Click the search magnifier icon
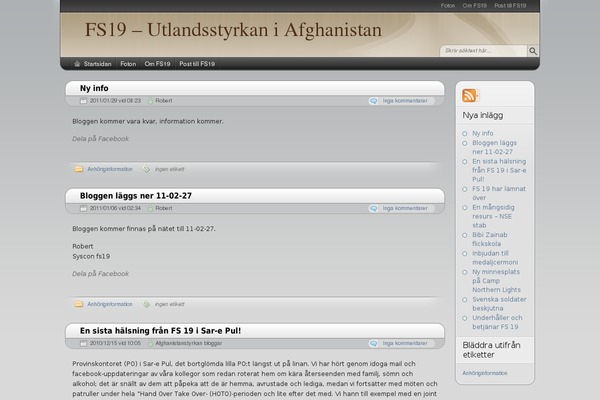This screenshot has width=600, height=400. (533, 51)
